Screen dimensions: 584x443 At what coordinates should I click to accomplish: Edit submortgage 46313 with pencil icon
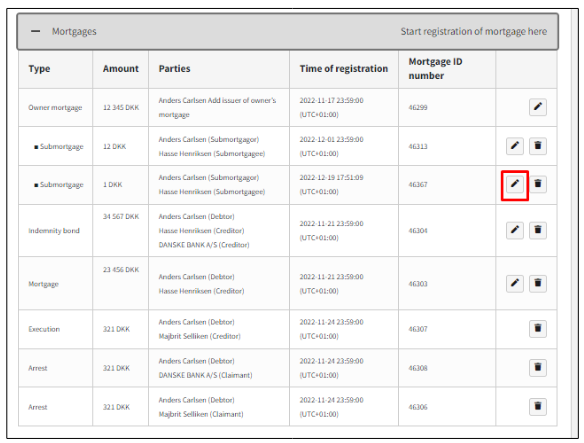(x=515, y=146)
